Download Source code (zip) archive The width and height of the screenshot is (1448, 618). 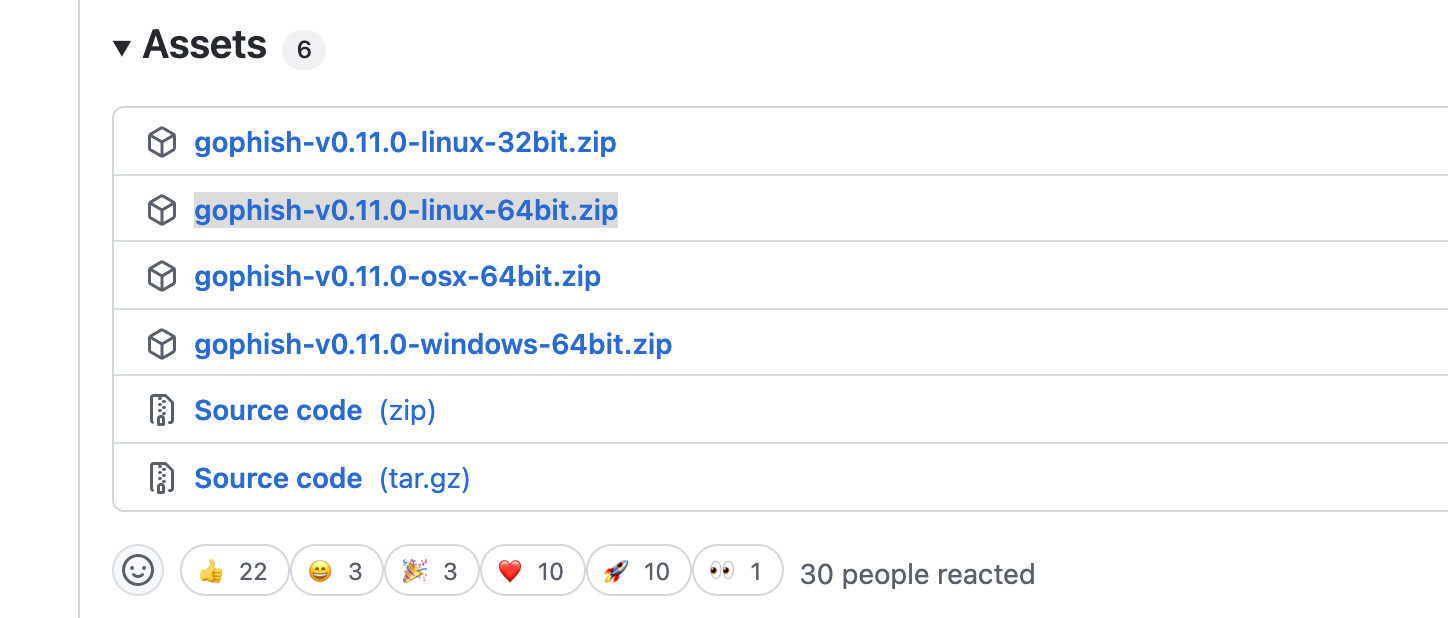pos(315,411)
